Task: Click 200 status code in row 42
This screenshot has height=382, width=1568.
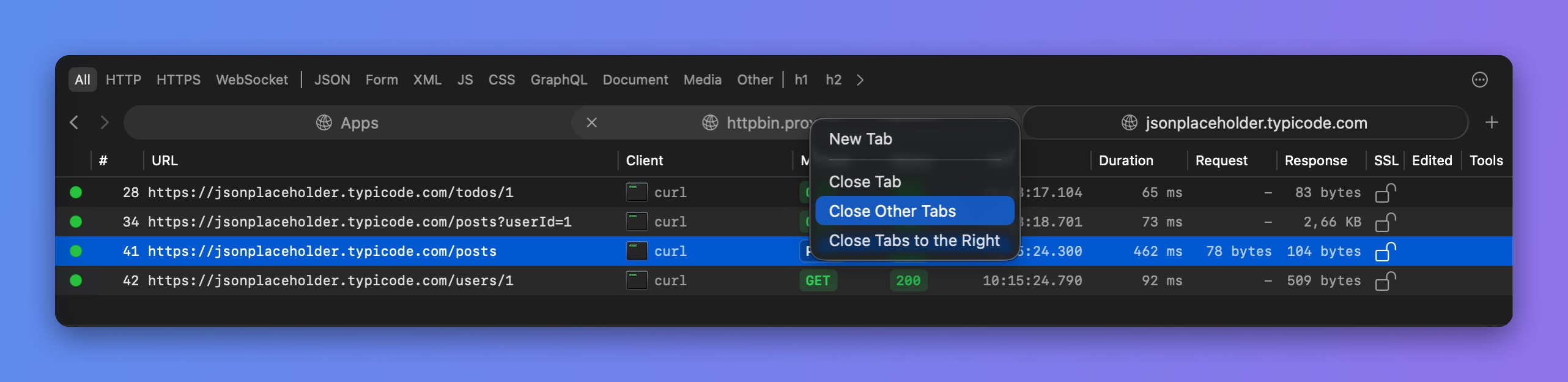Action: click(x=908, y=280)
